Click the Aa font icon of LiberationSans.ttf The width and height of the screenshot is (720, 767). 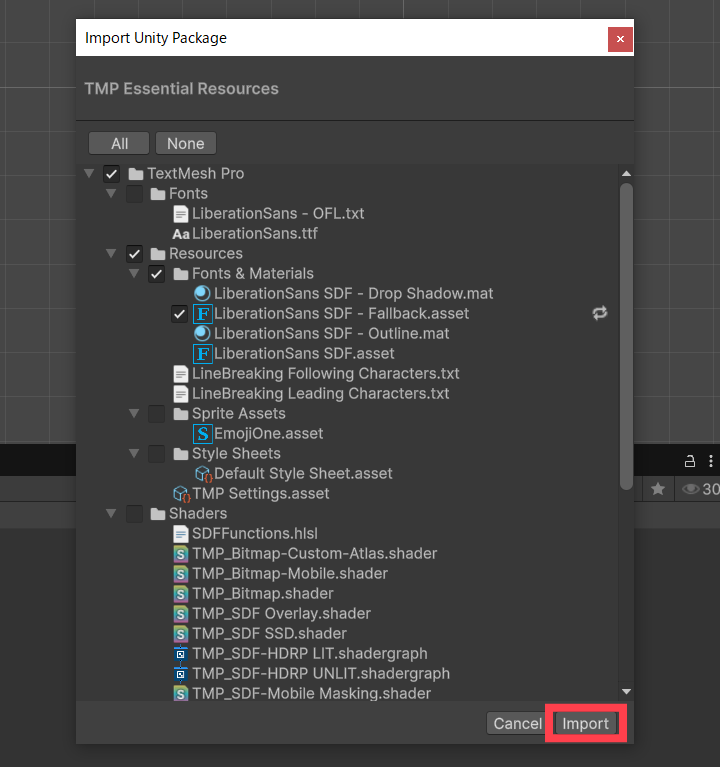180,234
